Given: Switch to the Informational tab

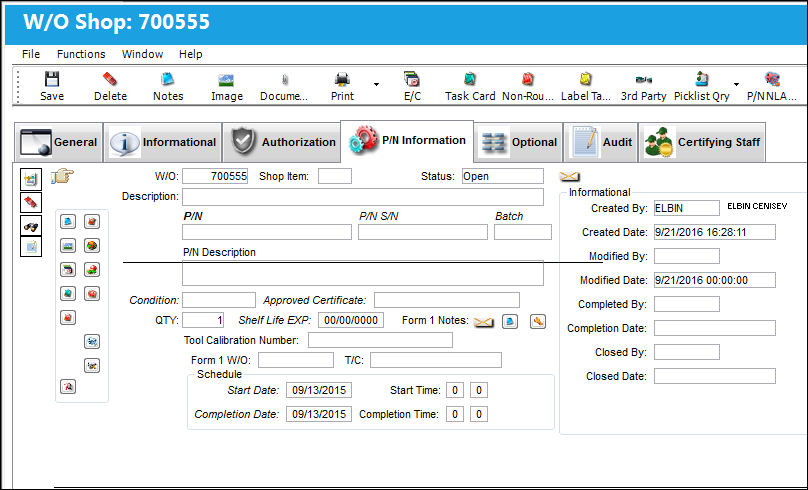Looking at the screenshot, I should click(x=163, y=142).
